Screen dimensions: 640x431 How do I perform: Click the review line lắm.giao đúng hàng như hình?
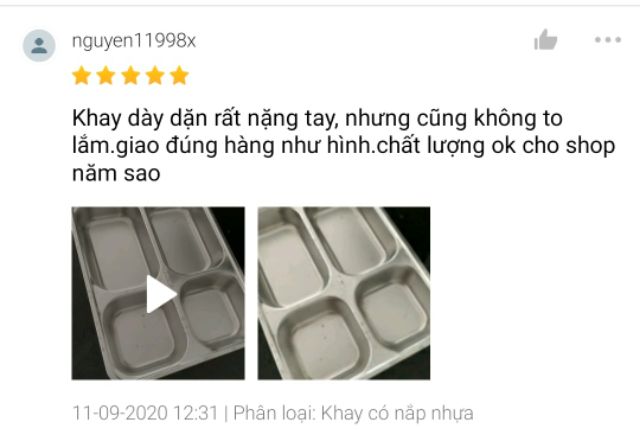pyautogui.click(x=224, y=146)
